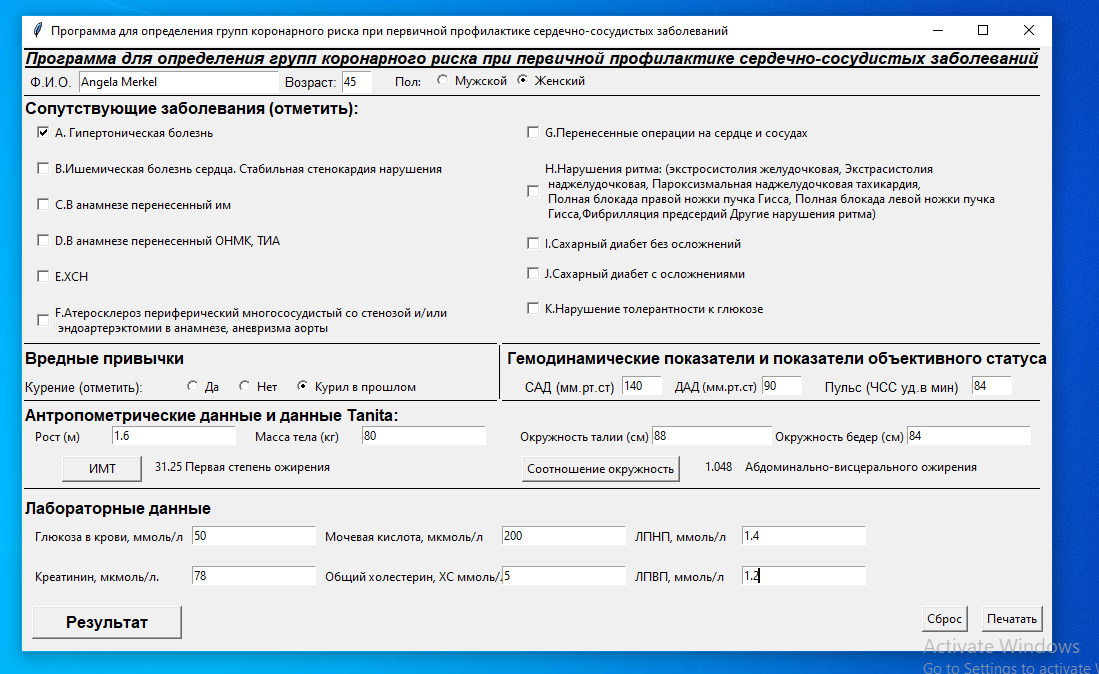Click the Глюкоза в крови field
This screenshot has width=1099, height=674.
click(x=253, y=535)
